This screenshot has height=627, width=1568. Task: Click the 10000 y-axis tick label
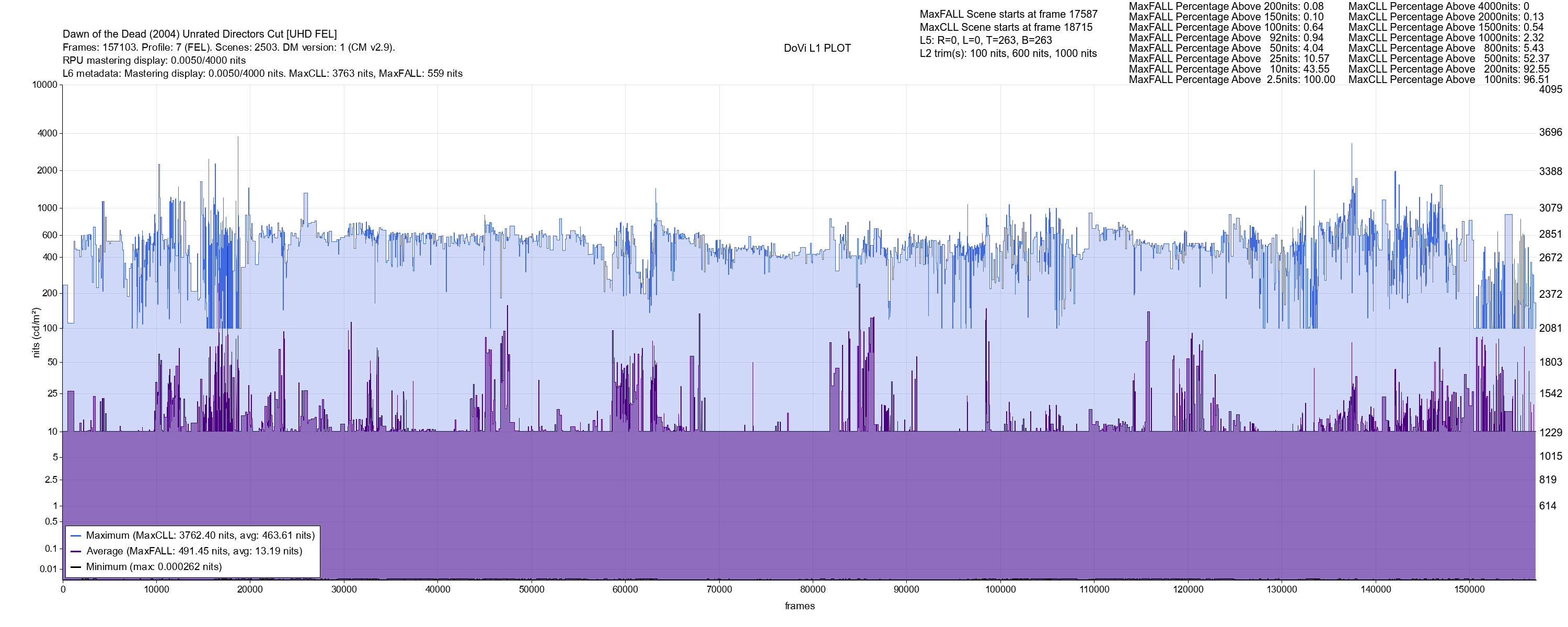point(44,85)
